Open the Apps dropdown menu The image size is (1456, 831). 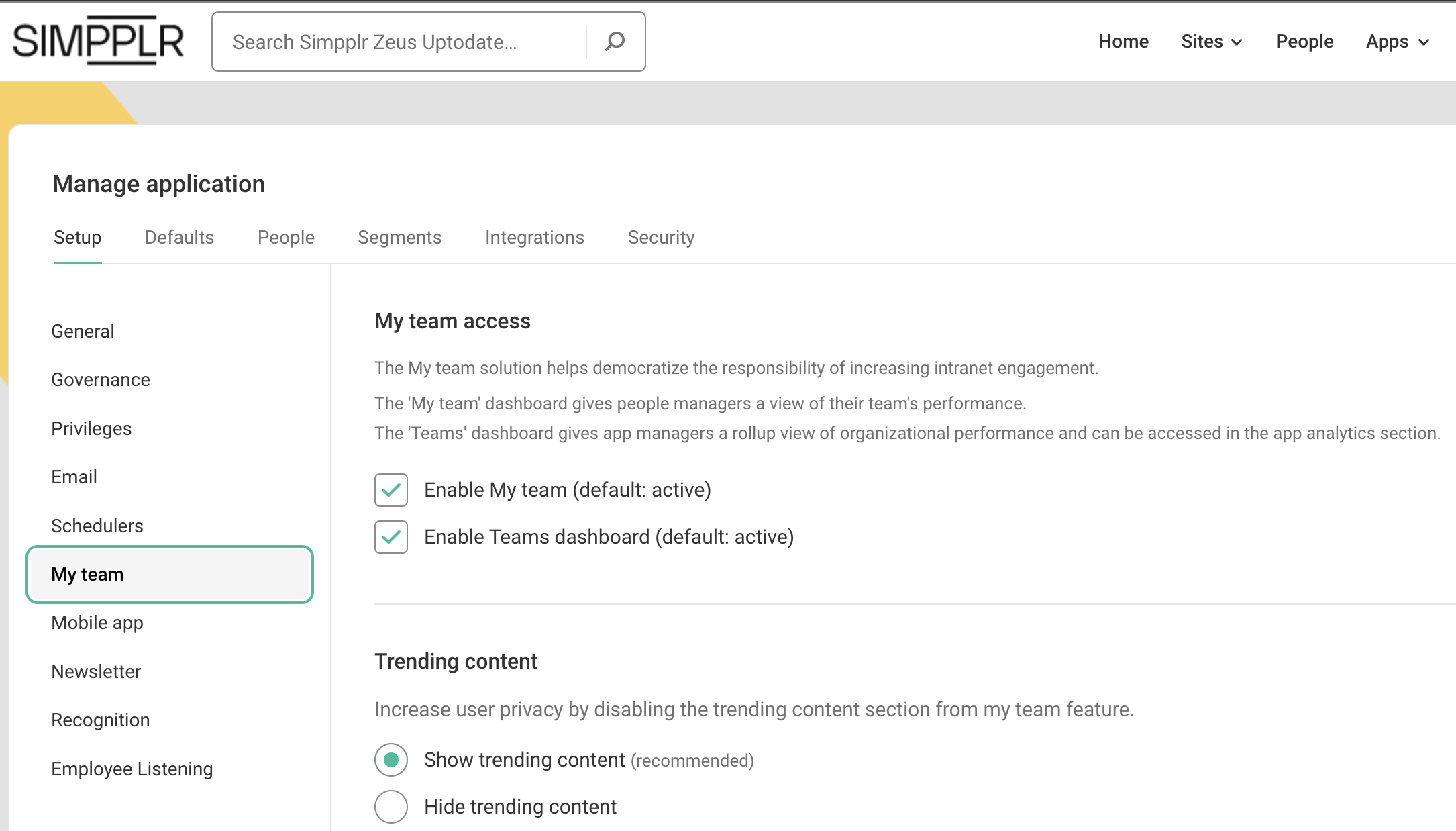tap(1398, 42)
